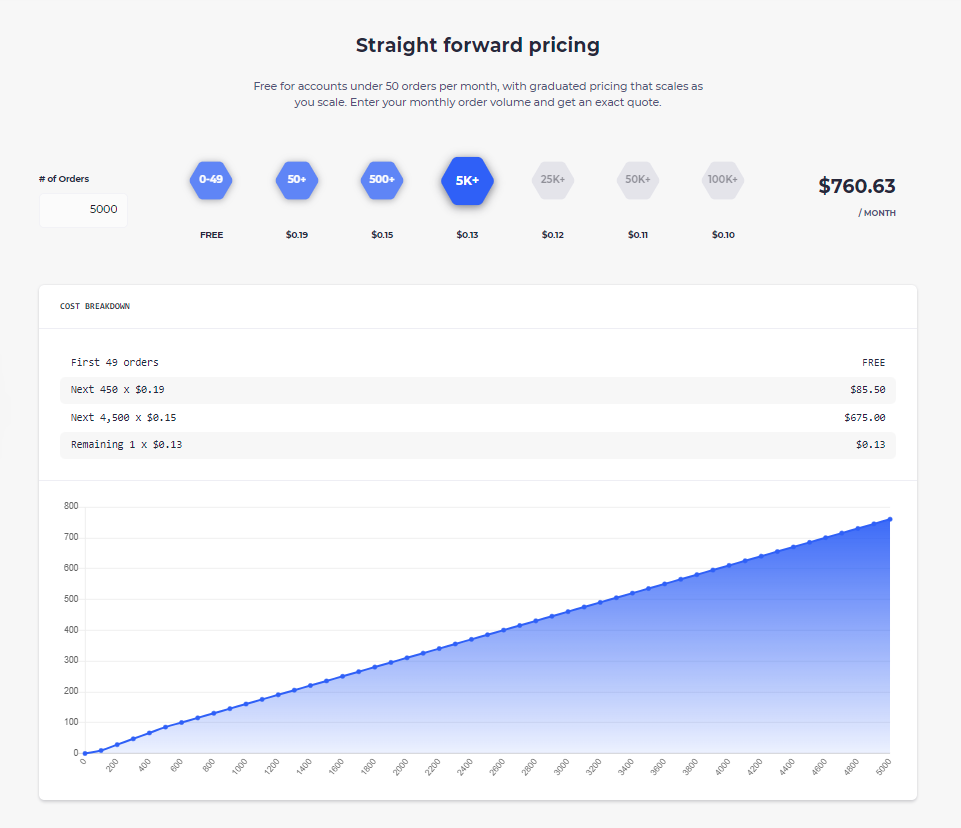Image resolution: width=961 pixels, height=828 pixels.
Task: Click the $0.12 rate under 25K+
Action: (552, 234)
